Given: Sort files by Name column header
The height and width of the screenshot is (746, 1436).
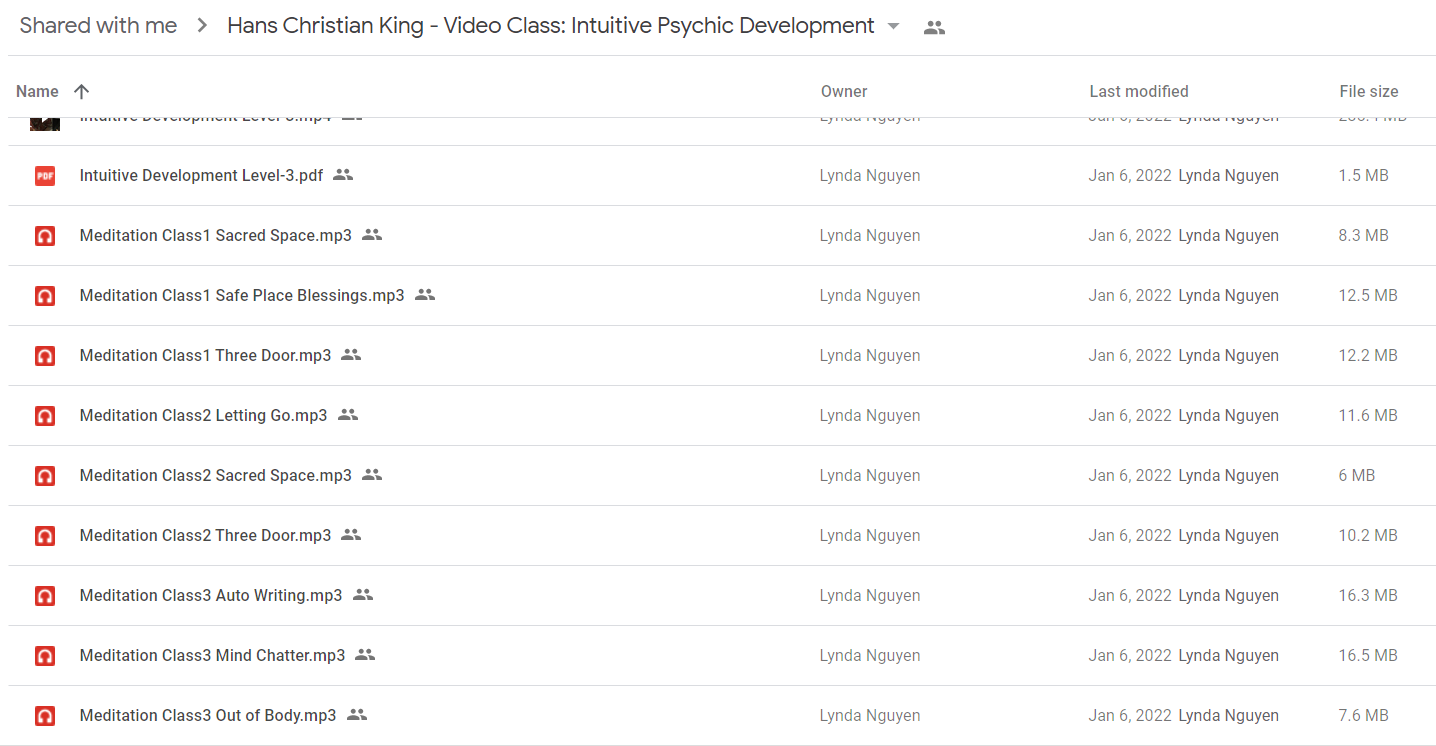Looking at the screenshot, I should click(37, 91).
